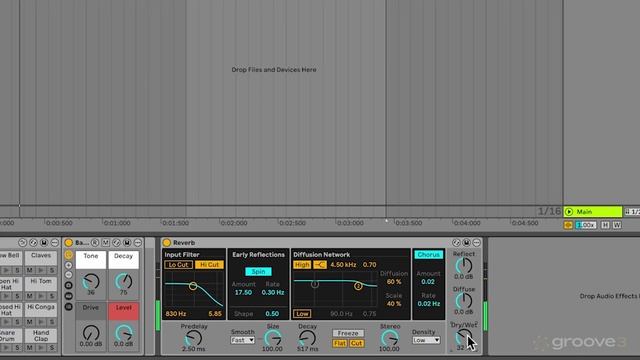Viewport: 640px width, 360px height.
Task: Click the save preset icon on Ba... rack header
Action: coord(127,242)
